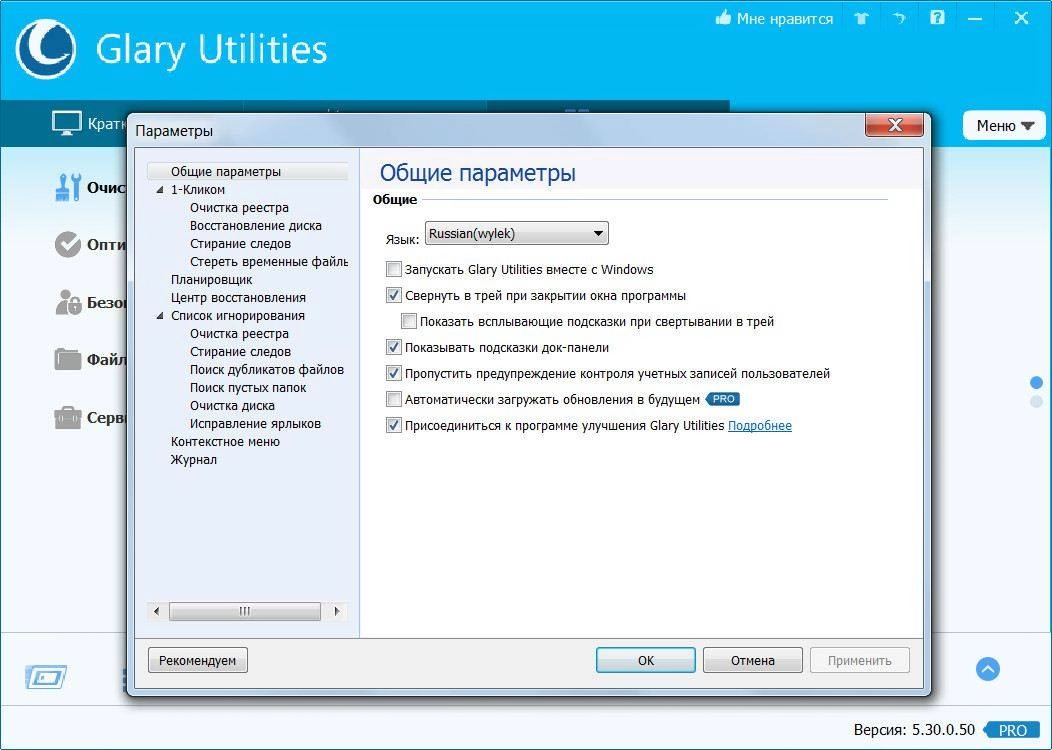The height and width of the screenshot is (750, 1052).
Task: Click the tree scrollbar left arrow
Action: click(x=156, y=611)
